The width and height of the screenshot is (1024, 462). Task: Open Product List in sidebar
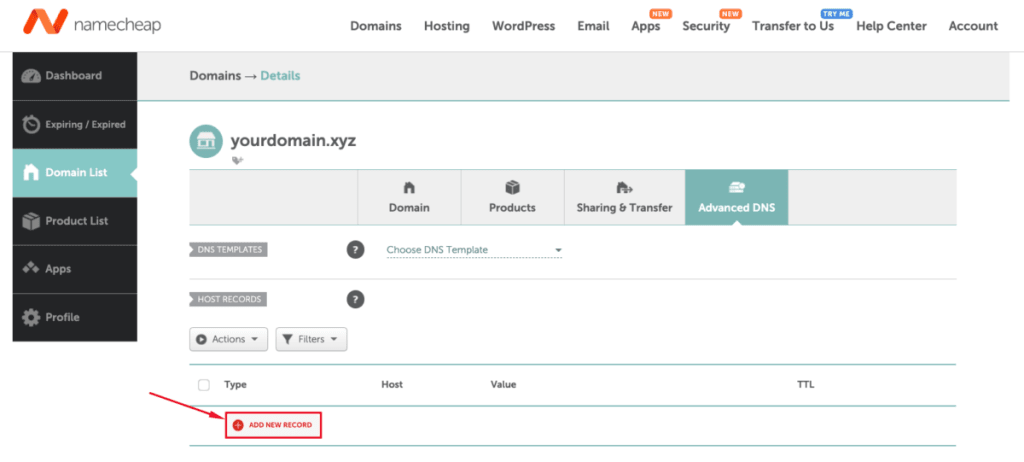coord(74,221)
